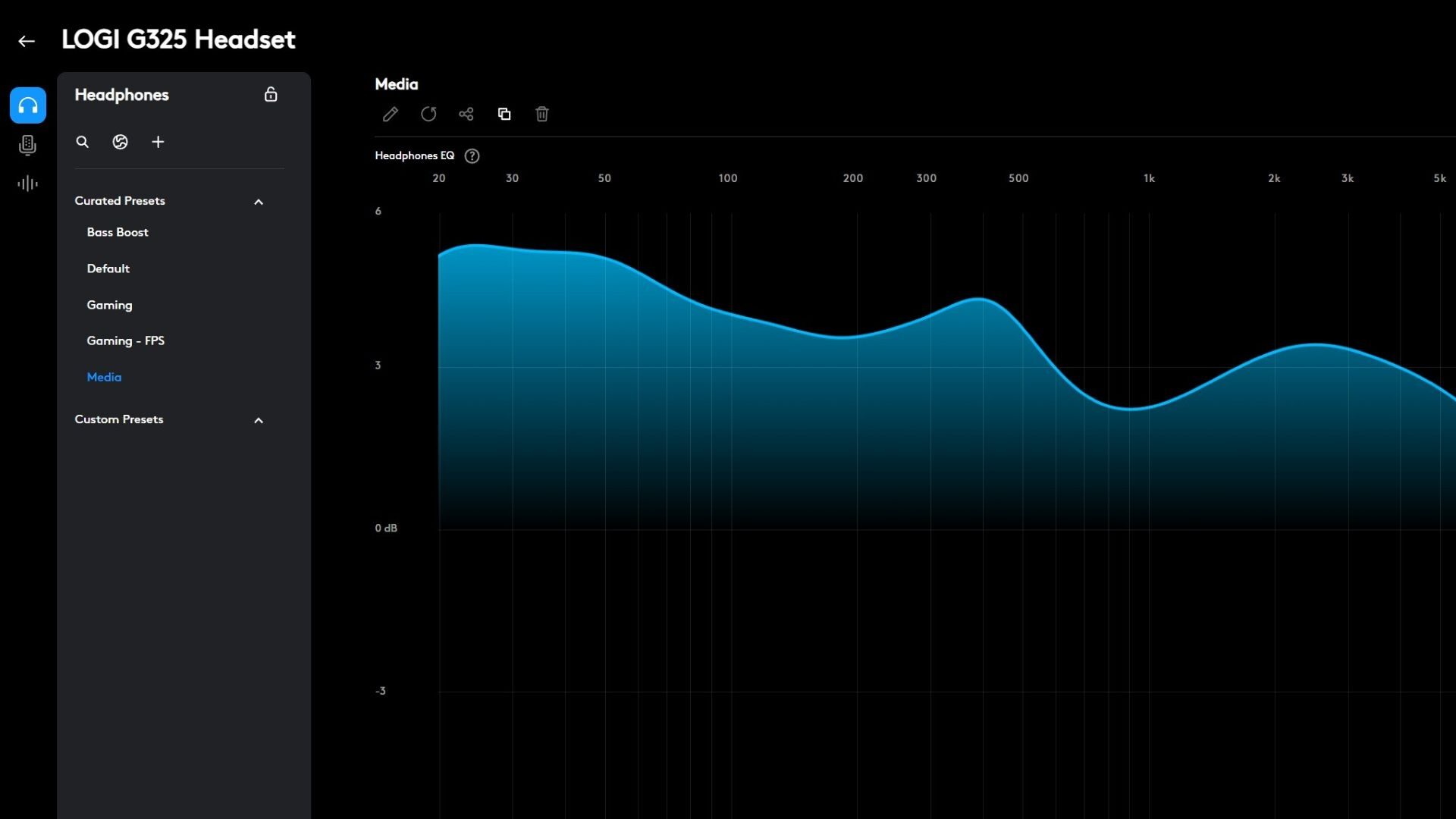1456x819 pixels.
Task: Open the Headphones tab in left sidebar
Action: click(28, 105)
